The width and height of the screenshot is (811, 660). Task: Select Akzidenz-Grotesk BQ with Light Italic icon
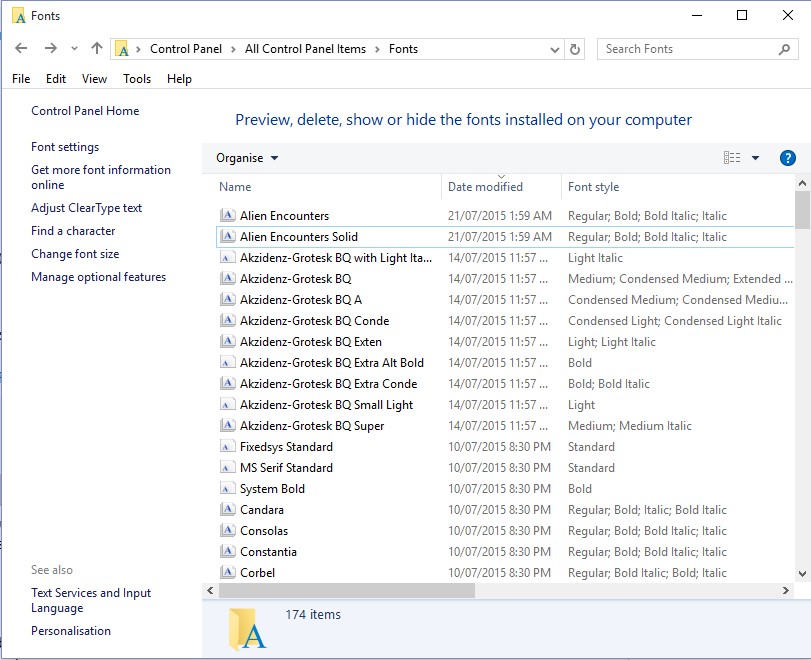pyautogui.click(x=227, y=258)
